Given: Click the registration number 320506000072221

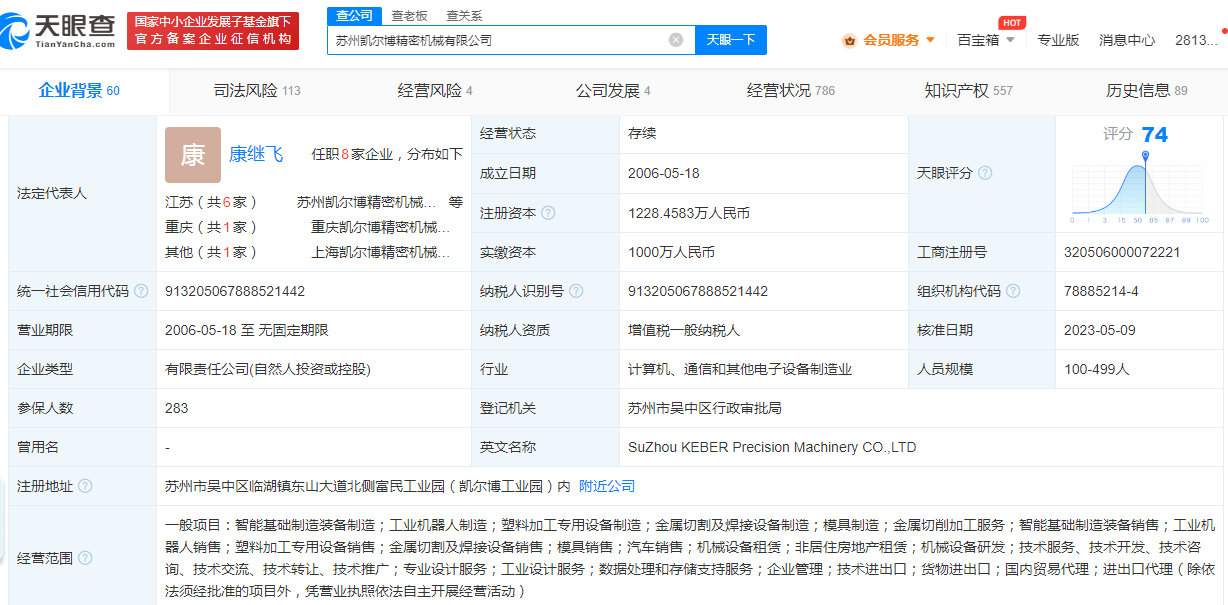Looking at the screenshot, I should [x=1122, y=252].
